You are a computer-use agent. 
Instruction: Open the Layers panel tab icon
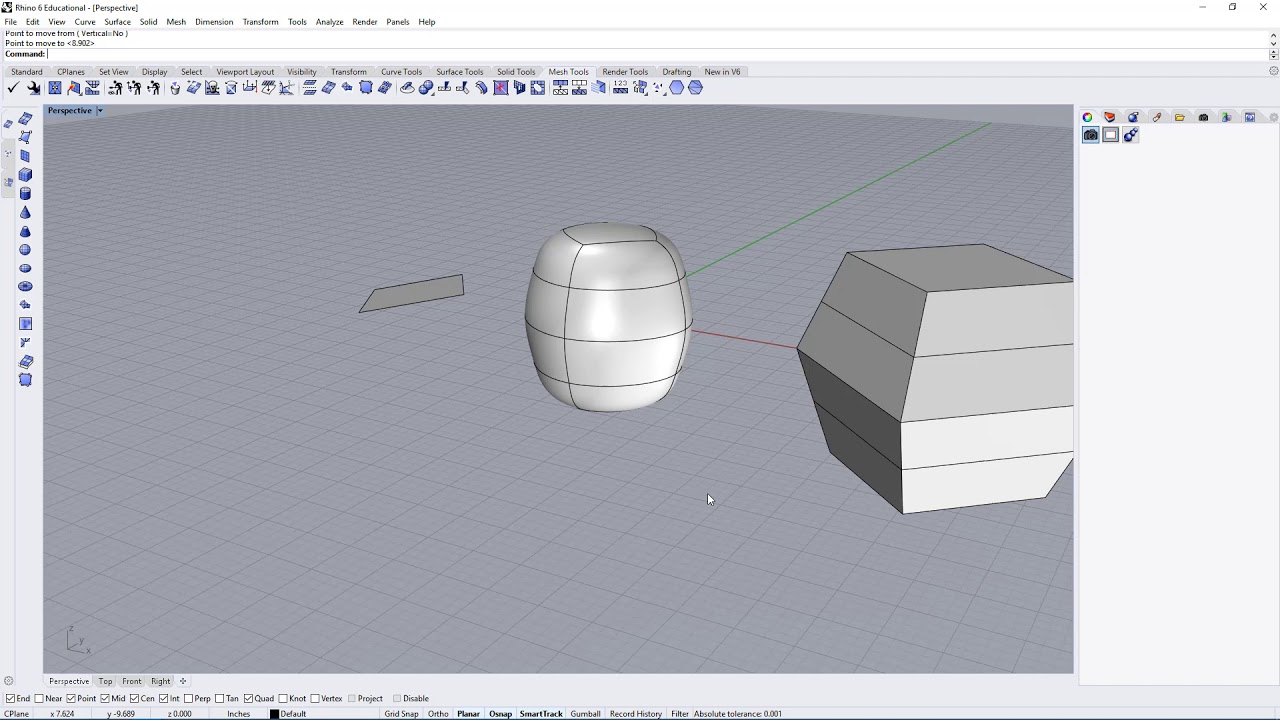click(1110, 117)
